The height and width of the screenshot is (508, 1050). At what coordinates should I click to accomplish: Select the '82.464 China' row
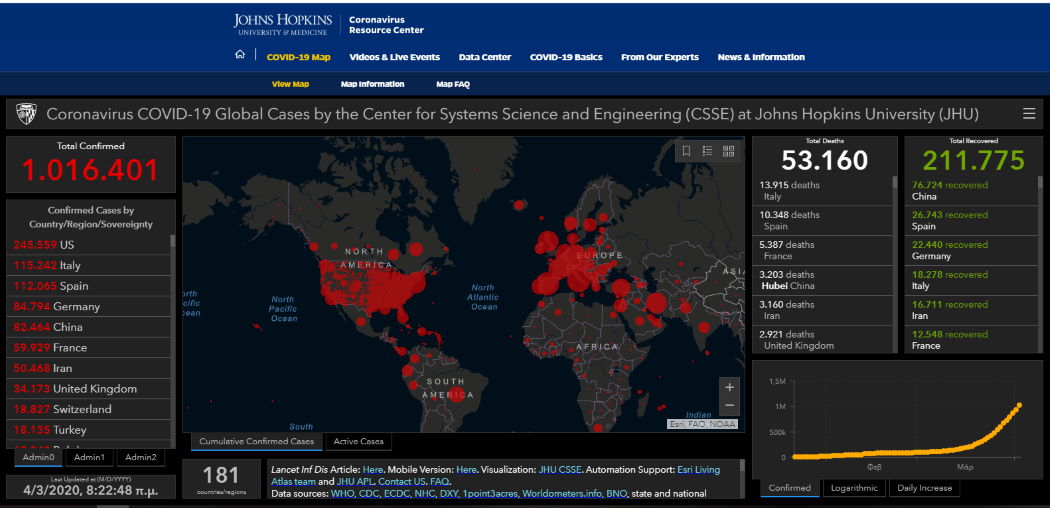(x=89, y=327)
